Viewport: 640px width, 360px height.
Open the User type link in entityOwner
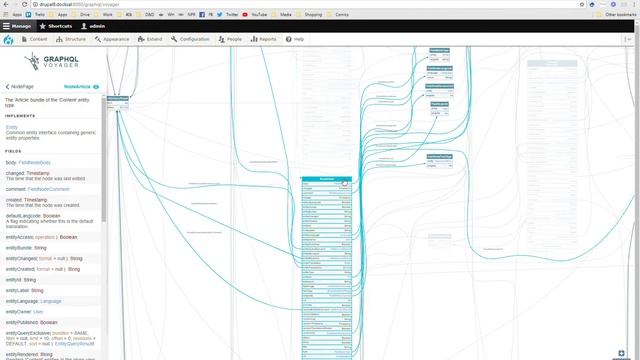click(x=38, y=312)
